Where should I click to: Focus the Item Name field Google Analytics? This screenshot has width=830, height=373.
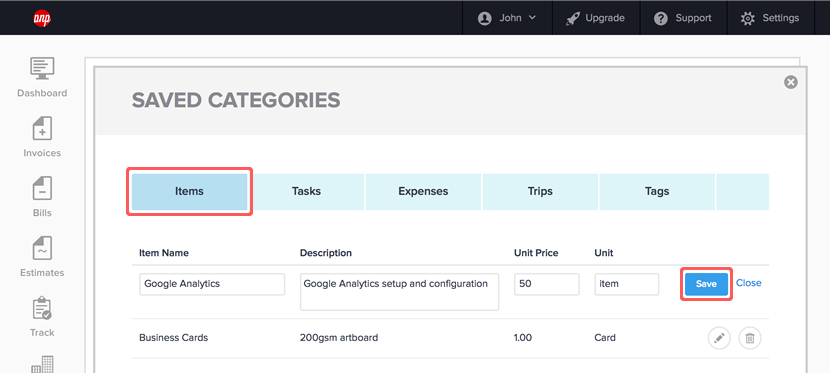pos(212,284)
